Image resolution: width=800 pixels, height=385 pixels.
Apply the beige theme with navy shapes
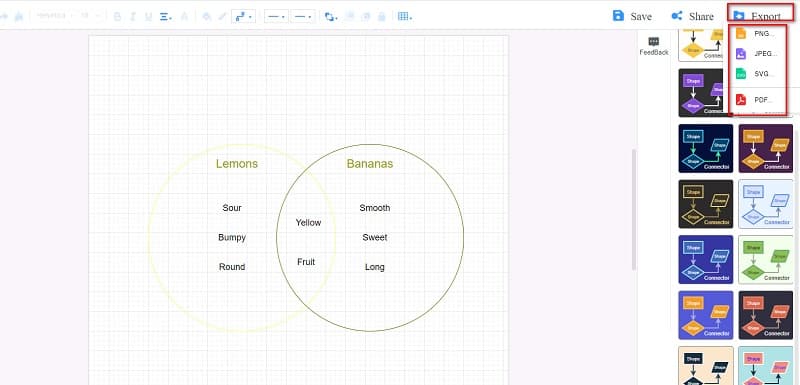pyautogui.click(x=706, y=366)
